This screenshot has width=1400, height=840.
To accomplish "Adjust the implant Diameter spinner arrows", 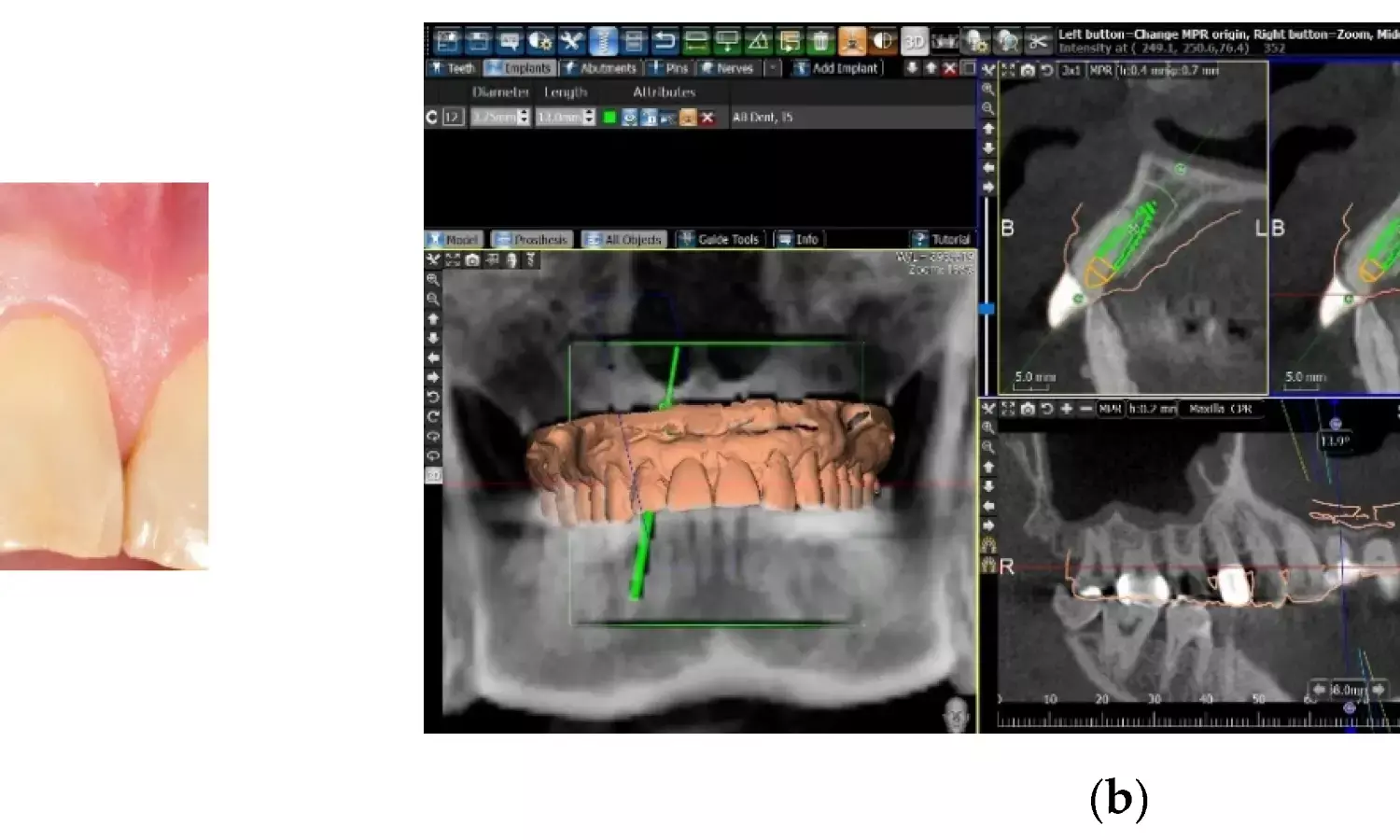I will 524,117.
